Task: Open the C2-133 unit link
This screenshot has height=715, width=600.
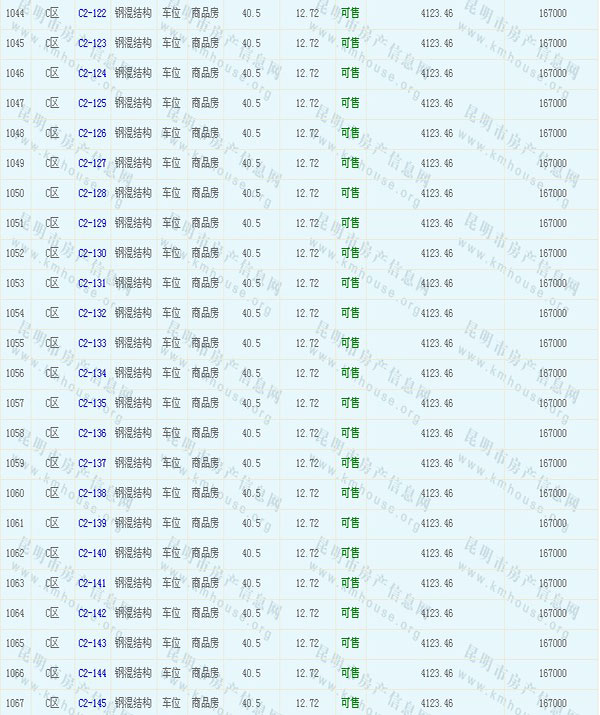Action: (x=92, y=344)
